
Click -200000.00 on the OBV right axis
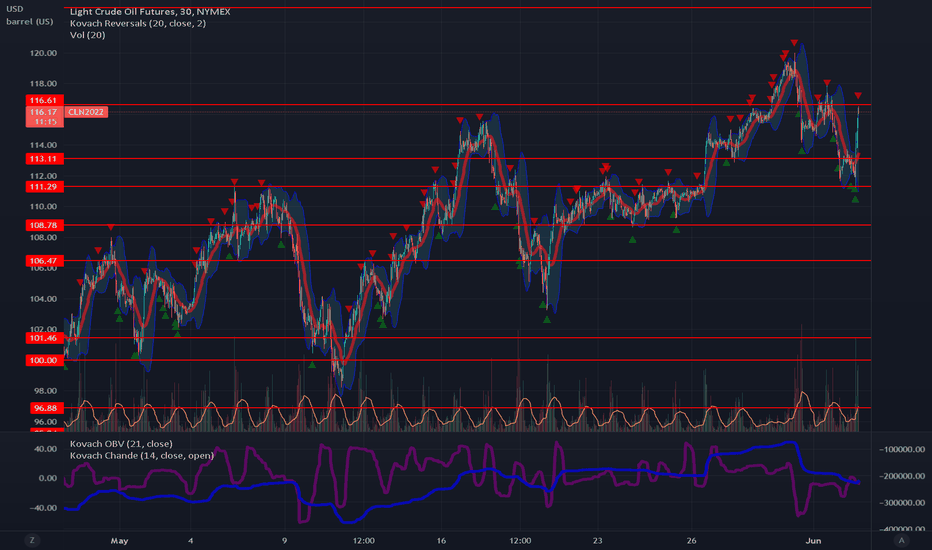click(x=902, y=476)
